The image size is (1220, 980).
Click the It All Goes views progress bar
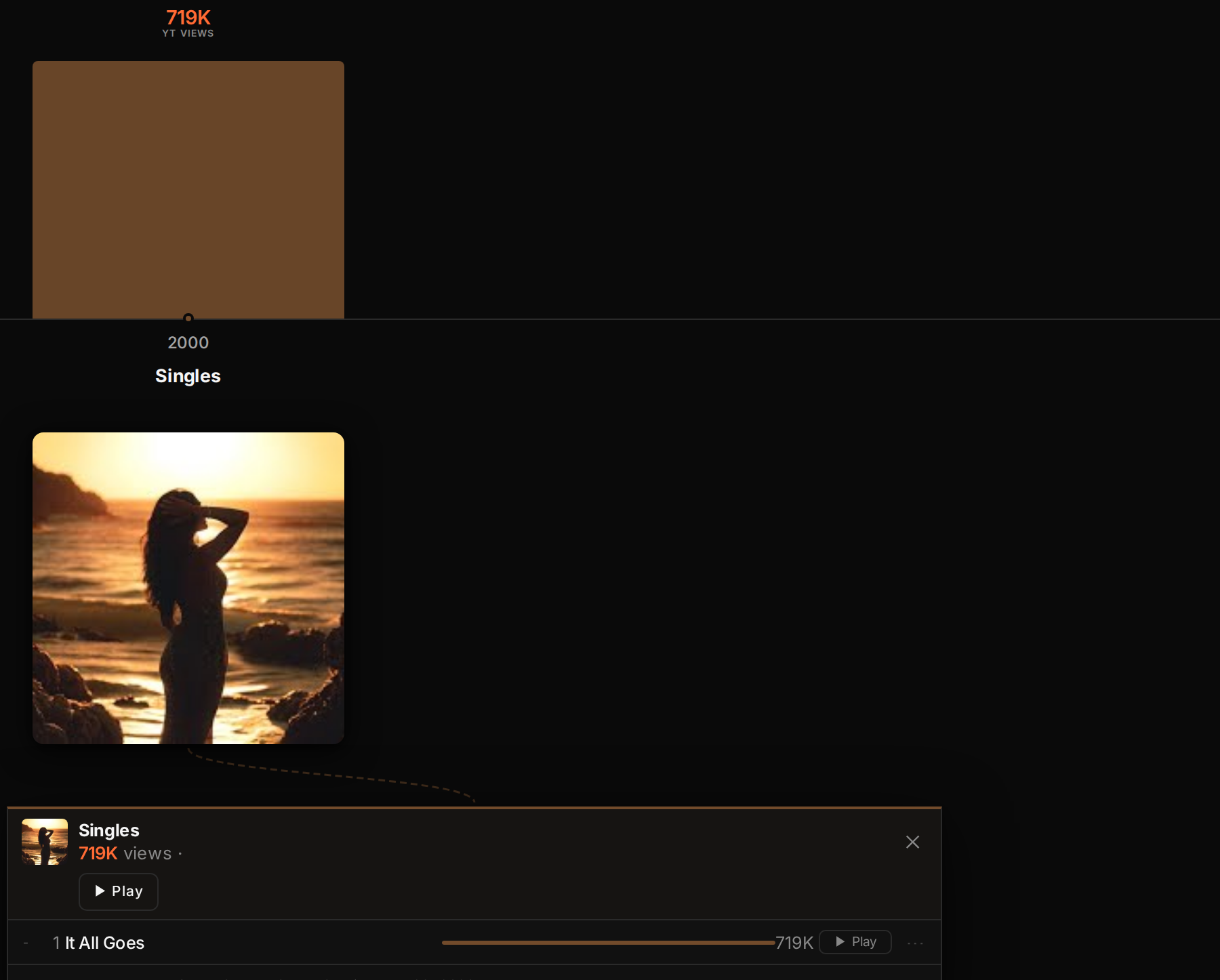click(608, 943)
